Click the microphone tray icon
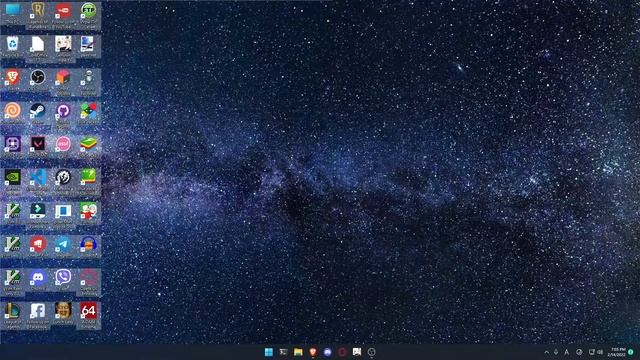Image resolution: width=640 pixels, height=360 pixels. click(556, 352)
